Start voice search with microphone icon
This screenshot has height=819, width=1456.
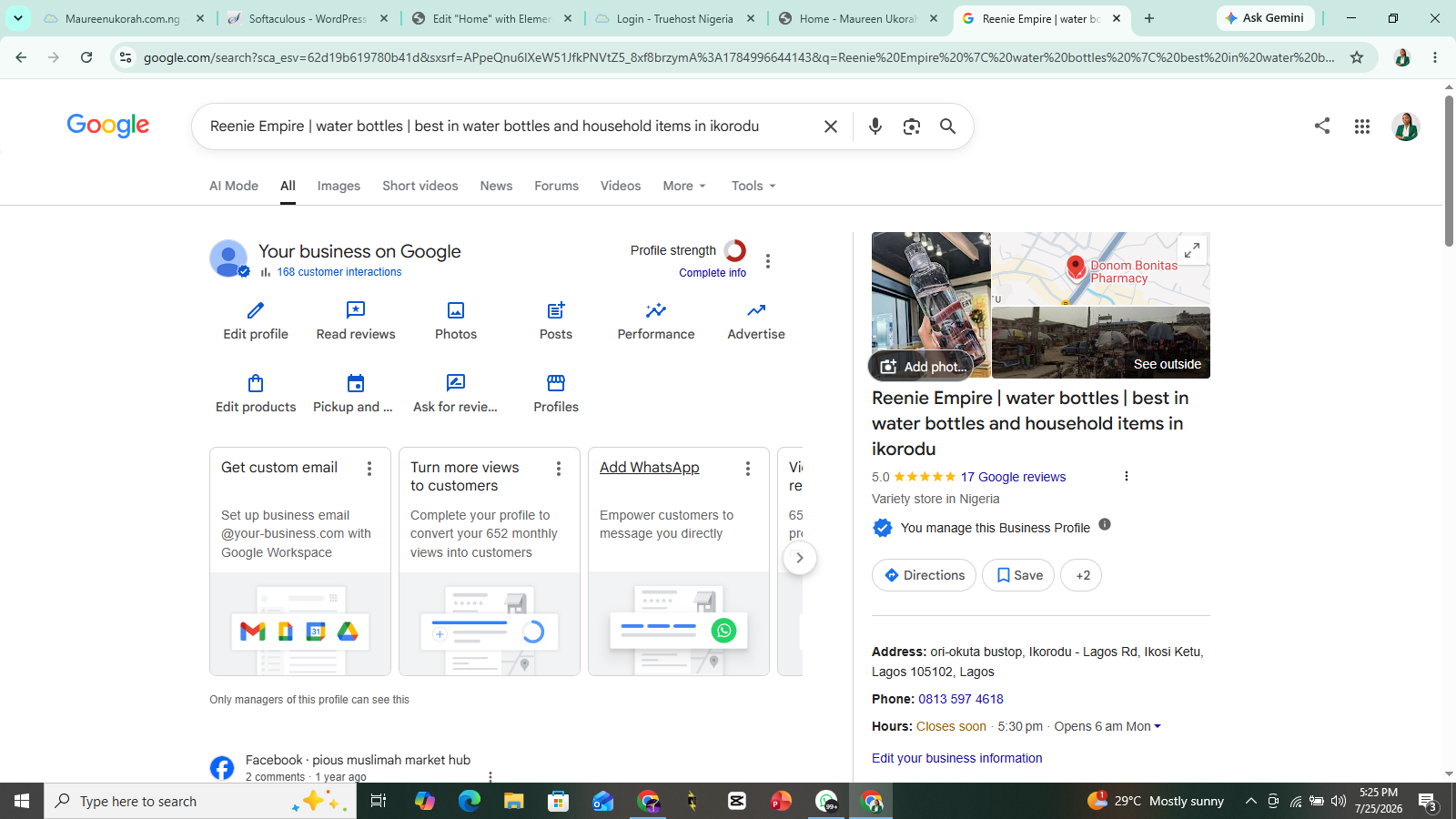coord(875,126)
